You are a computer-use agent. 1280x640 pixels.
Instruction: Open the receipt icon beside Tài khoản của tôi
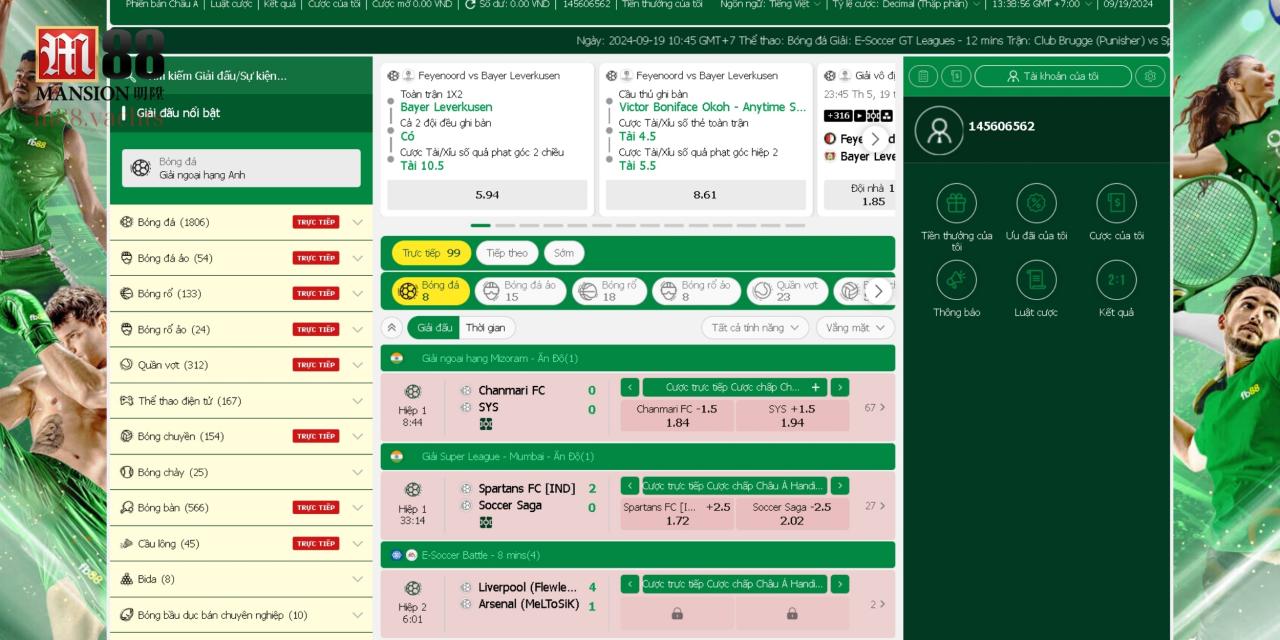point(956,76)
